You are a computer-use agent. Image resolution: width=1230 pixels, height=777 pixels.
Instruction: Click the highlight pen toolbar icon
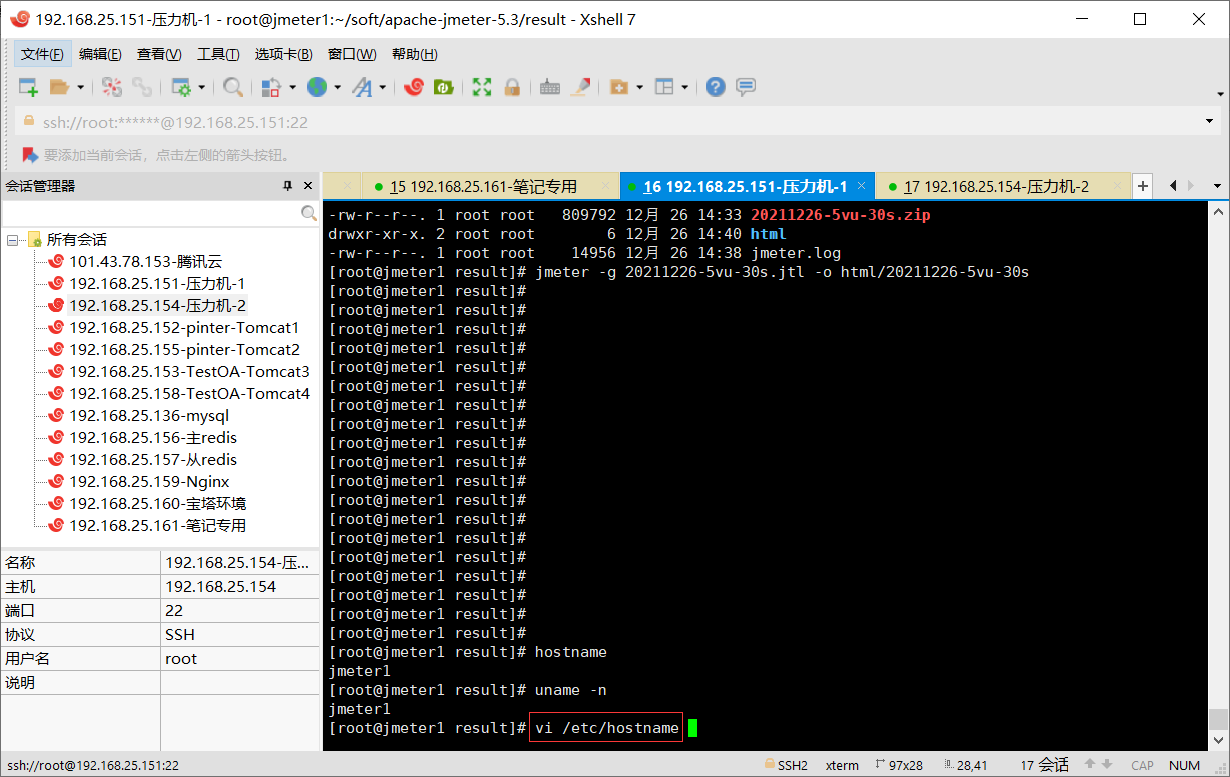580,87
